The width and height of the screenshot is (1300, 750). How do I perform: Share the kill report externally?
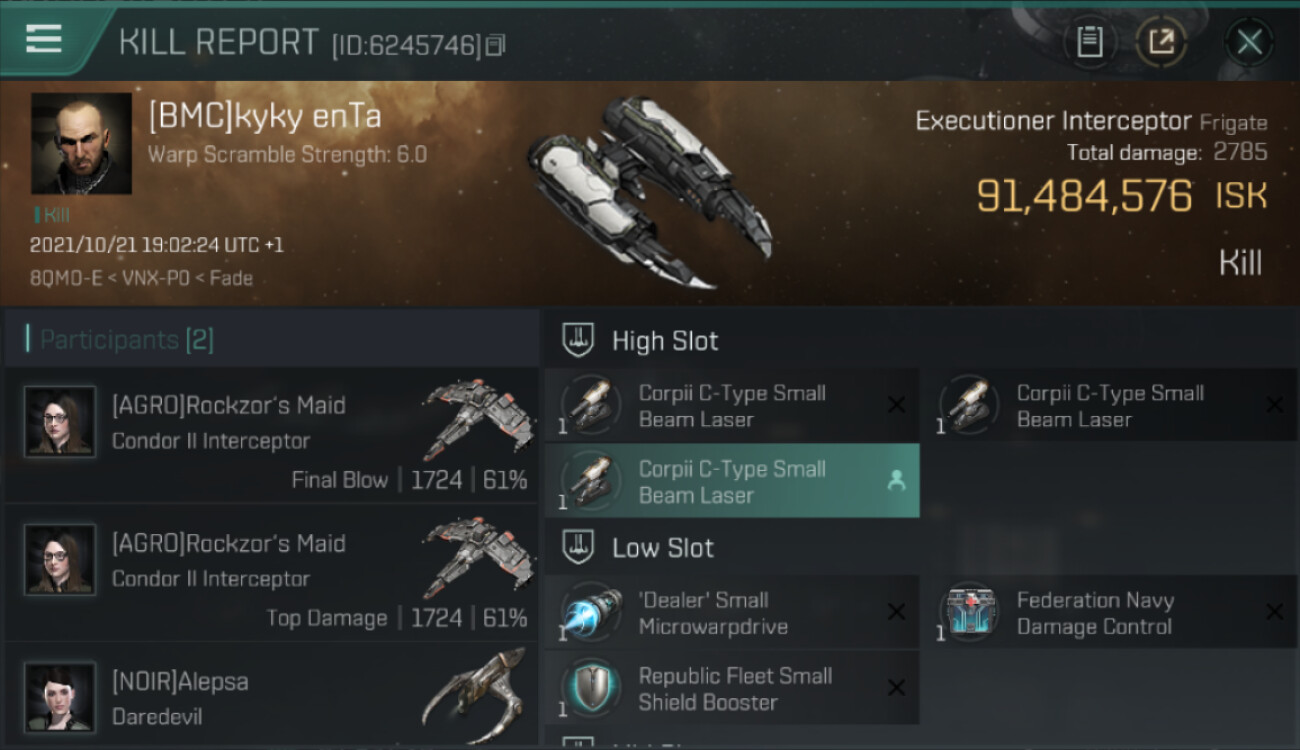coord(1161,42)
